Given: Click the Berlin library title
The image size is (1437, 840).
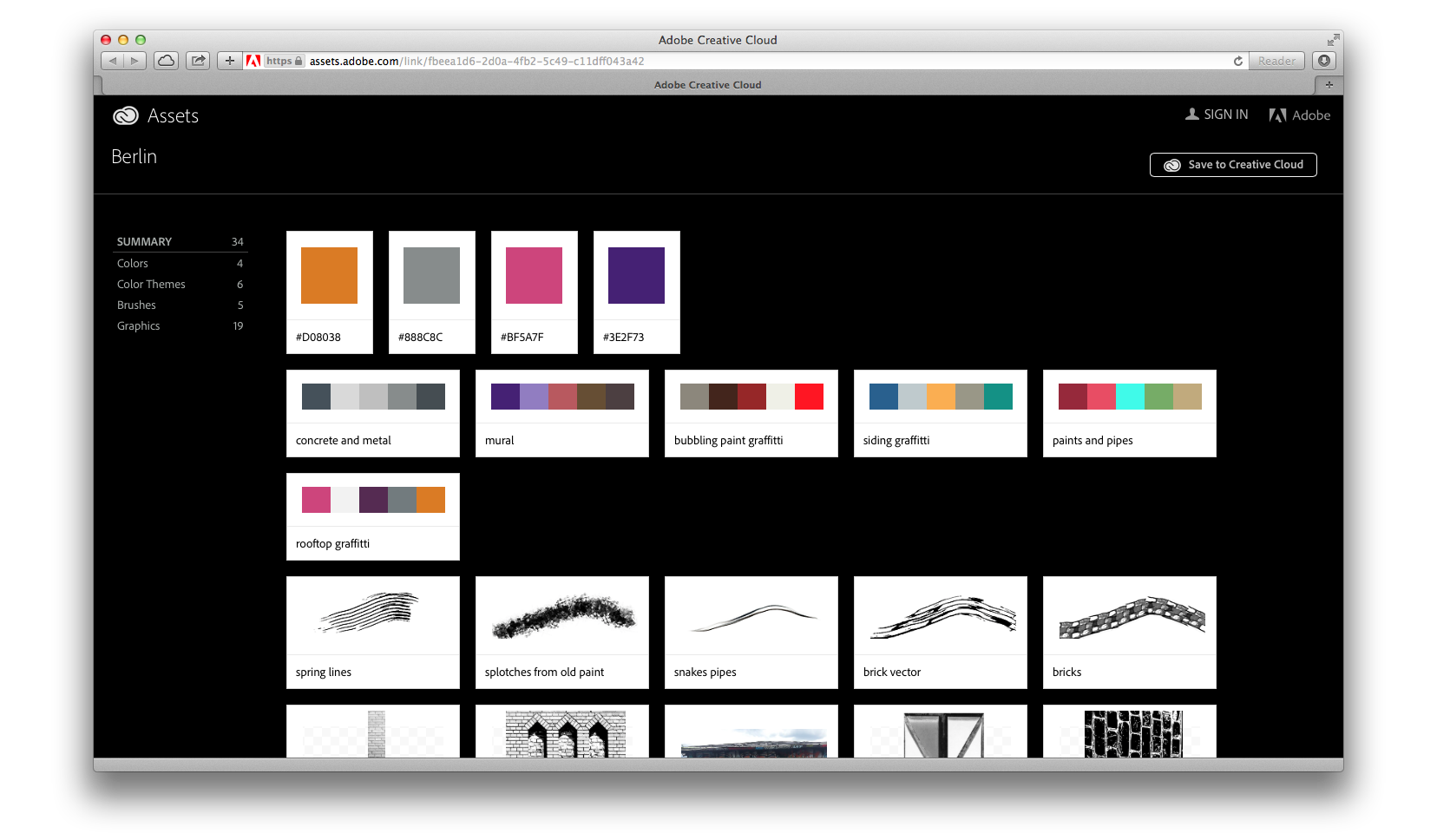Looking at the screenshot, I should coord(135,156).
